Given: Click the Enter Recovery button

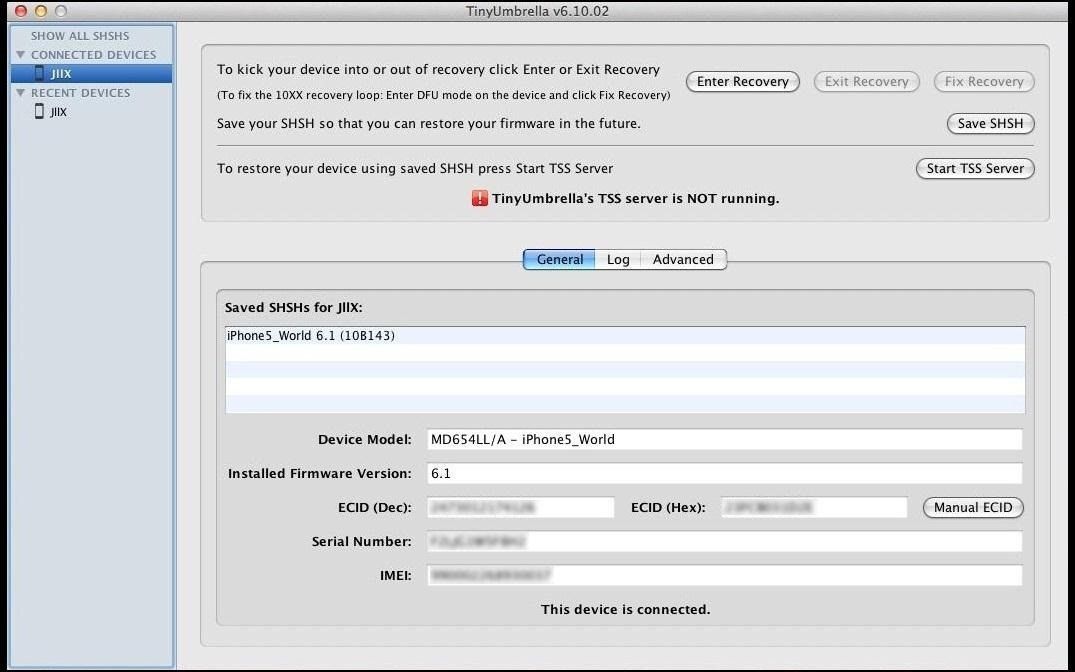Looking at the screenshot, I should [x=742, y=81].
